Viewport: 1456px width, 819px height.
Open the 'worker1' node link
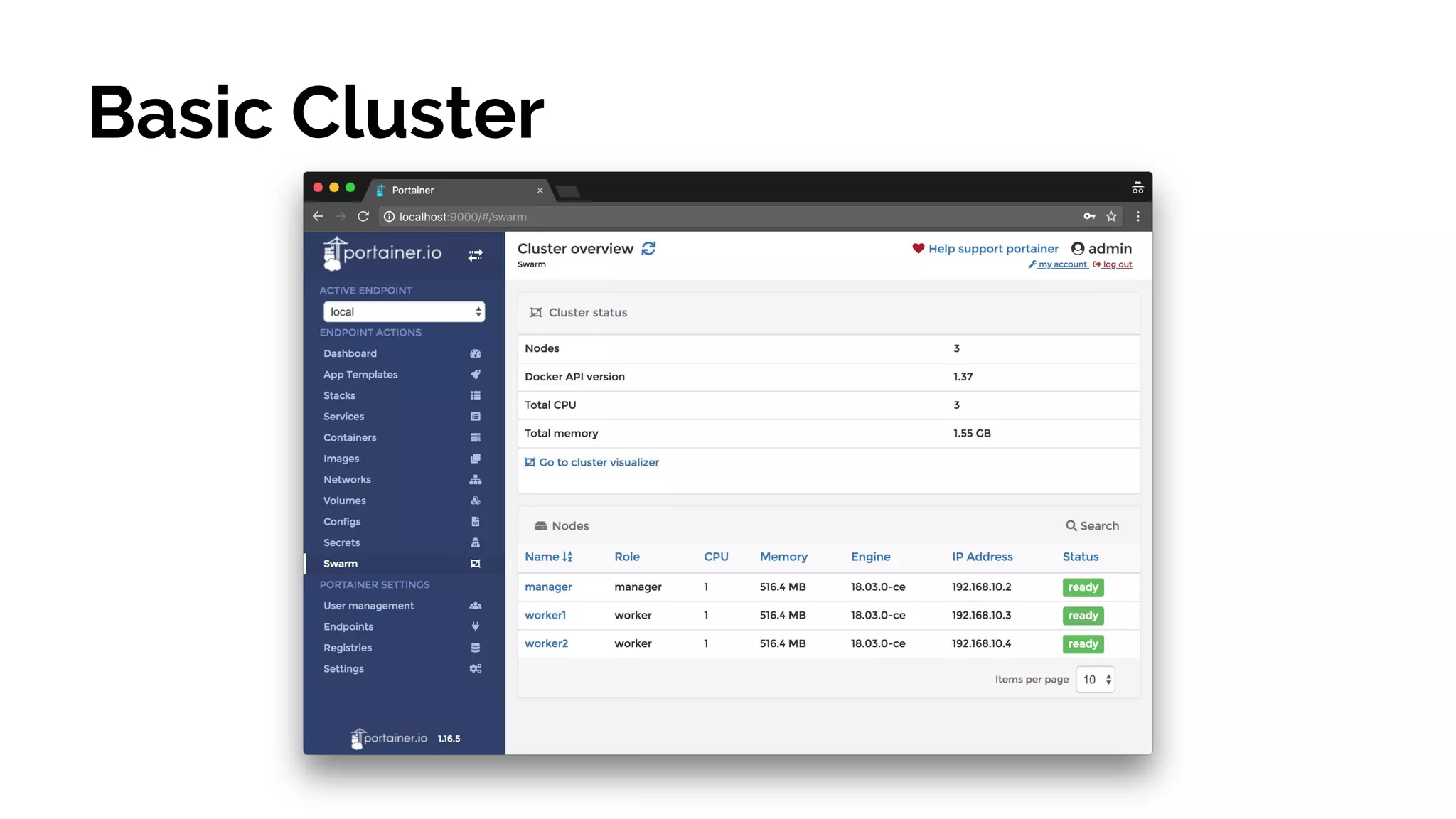pos(545,616)
